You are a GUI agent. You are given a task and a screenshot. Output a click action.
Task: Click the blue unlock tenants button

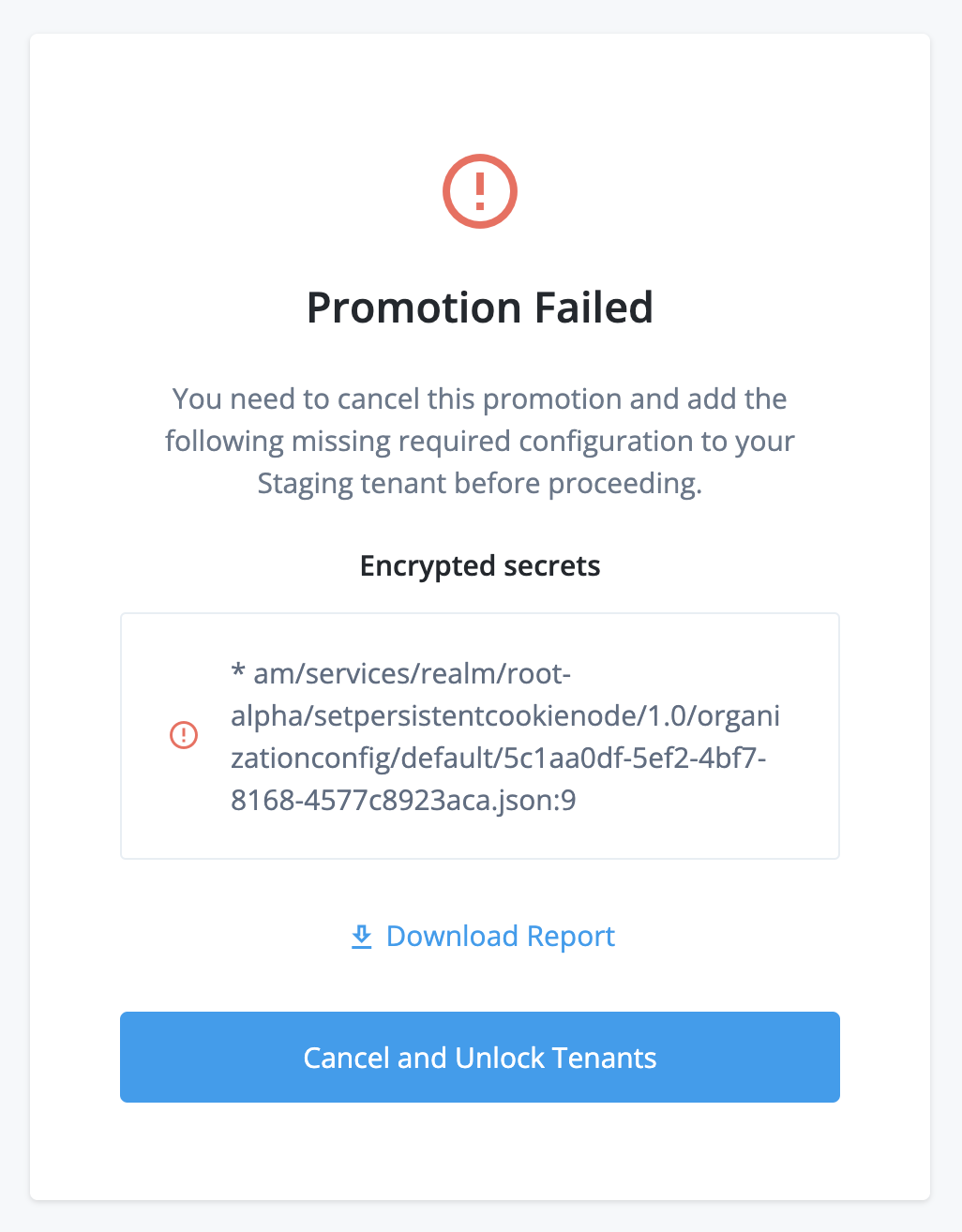[480, 1057]
